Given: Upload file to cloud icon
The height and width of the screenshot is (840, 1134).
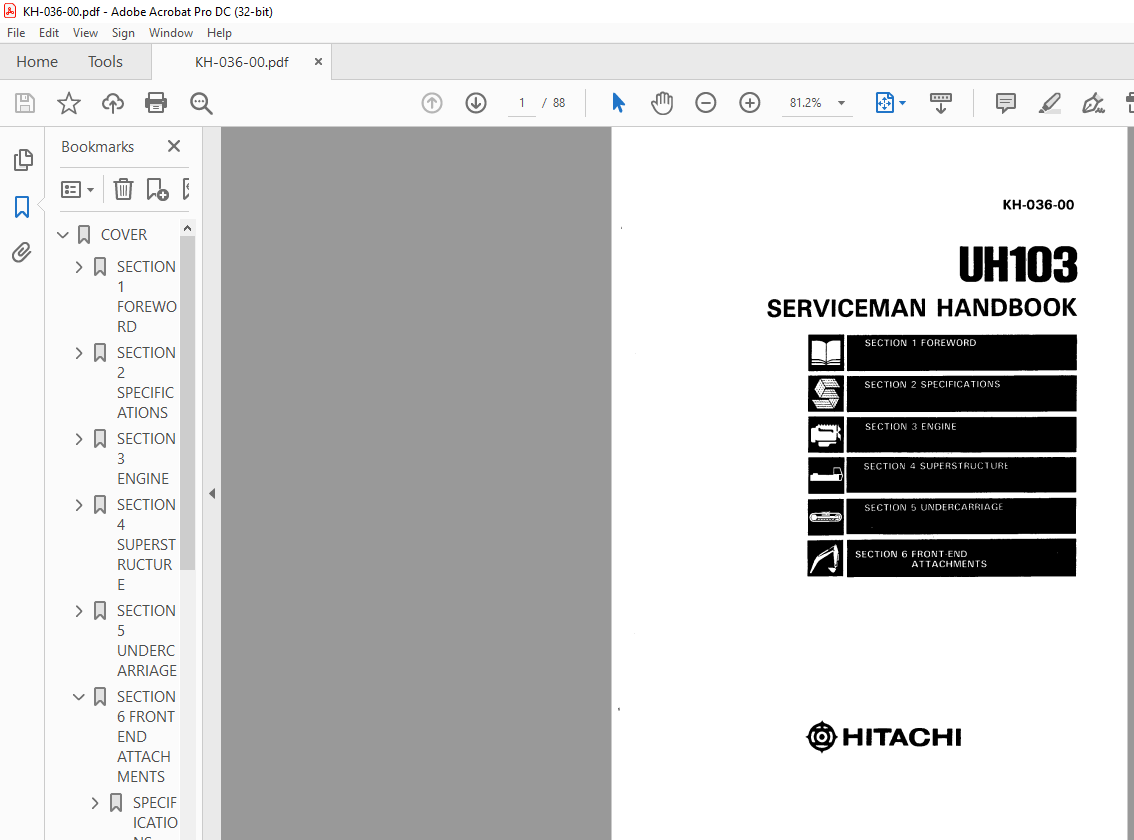Looking at the screenshot, I should [112, 103].
